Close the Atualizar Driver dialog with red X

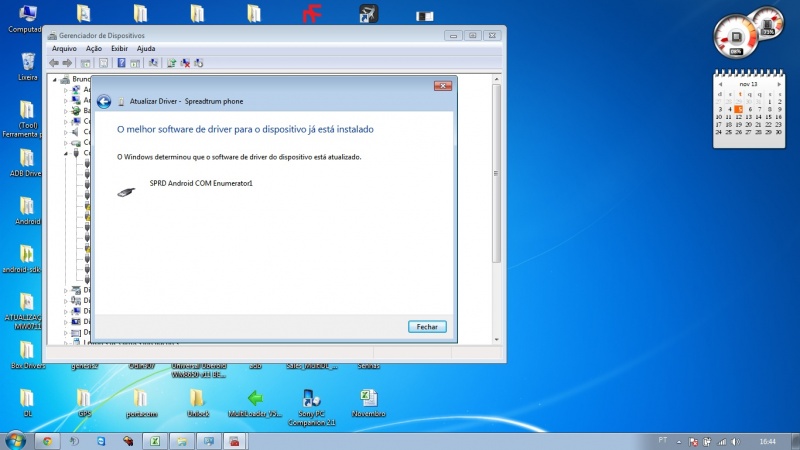(x=443, y=86)
